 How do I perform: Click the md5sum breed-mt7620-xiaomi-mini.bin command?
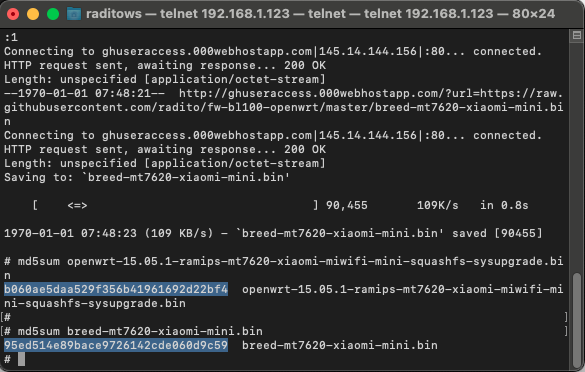click(140, 331)
